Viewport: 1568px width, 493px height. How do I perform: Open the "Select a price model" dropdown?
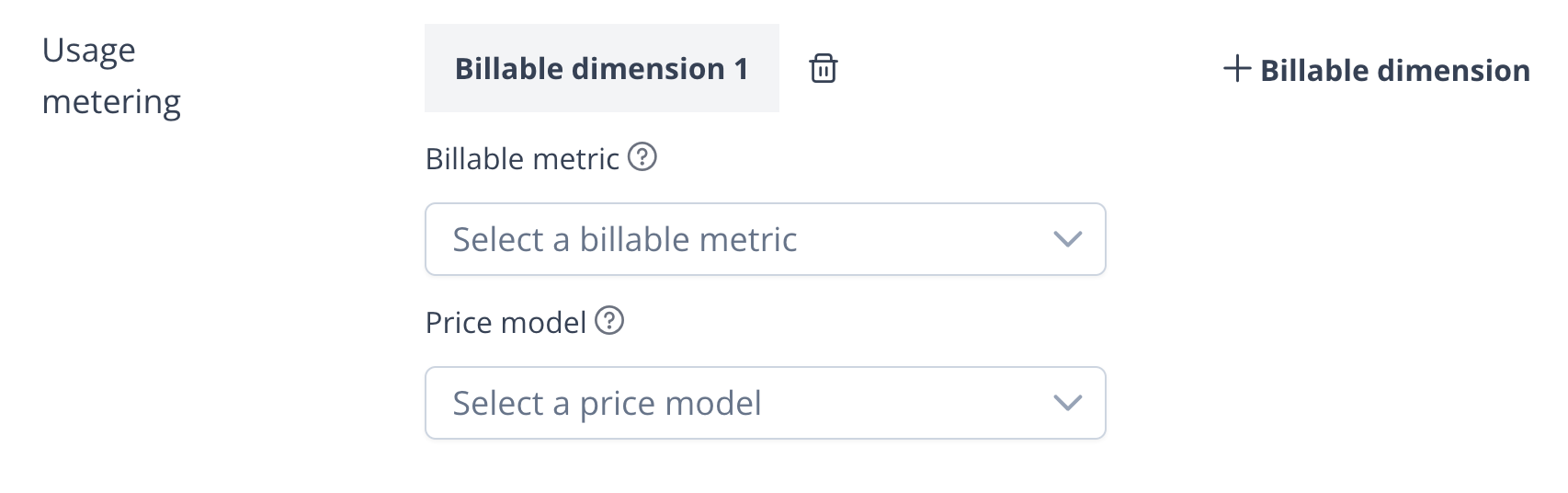(765, 403)
